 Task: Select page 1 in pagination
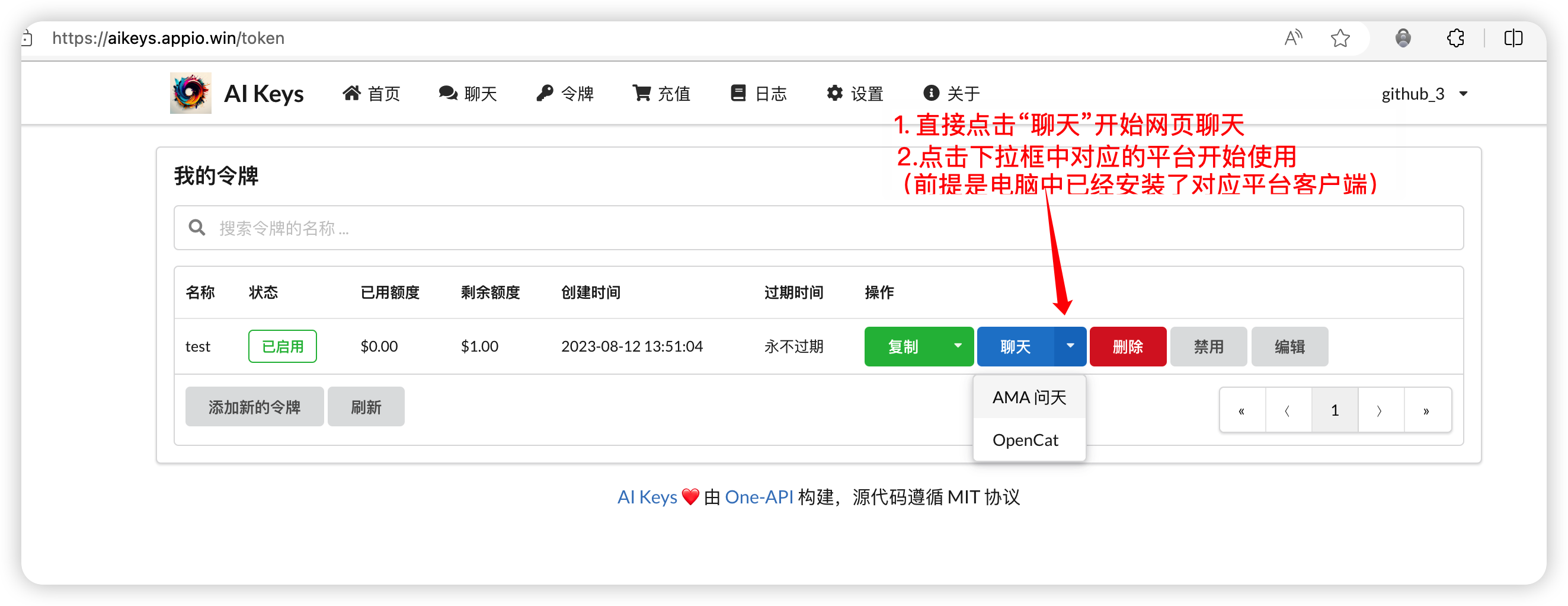coord(1335,410)
